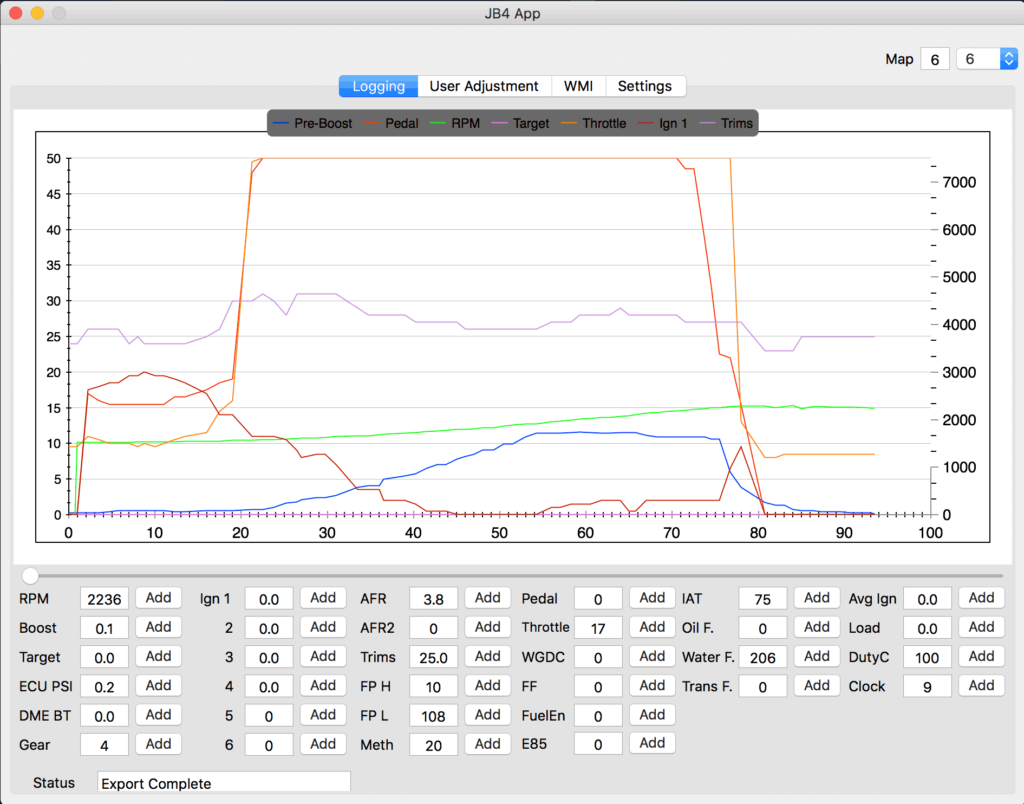Image resolution: width=1024 pixels, height=804 pixels.
Task: Click the Status field showing Export Complete
Action: click(223, 783)
